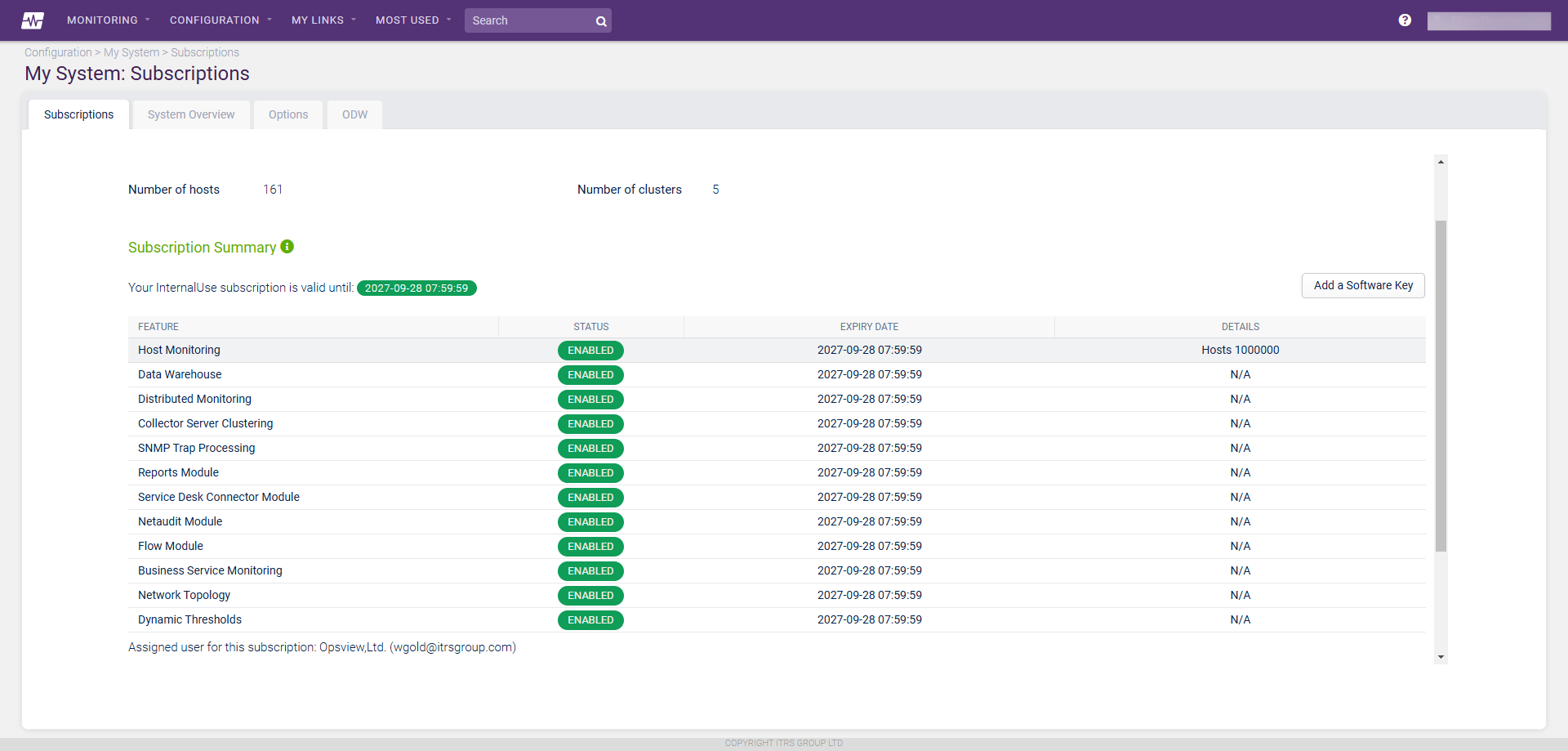Click Add a Software Key button
Viewport: 1568px width, 751px height.
tap(1363, 285)
